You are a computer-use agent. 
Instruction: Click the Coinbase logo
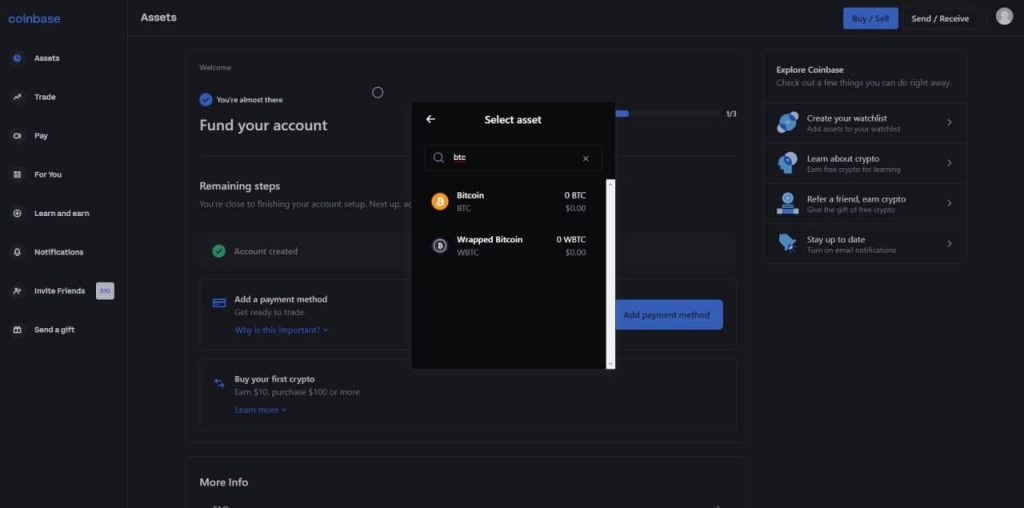(34, 19)
